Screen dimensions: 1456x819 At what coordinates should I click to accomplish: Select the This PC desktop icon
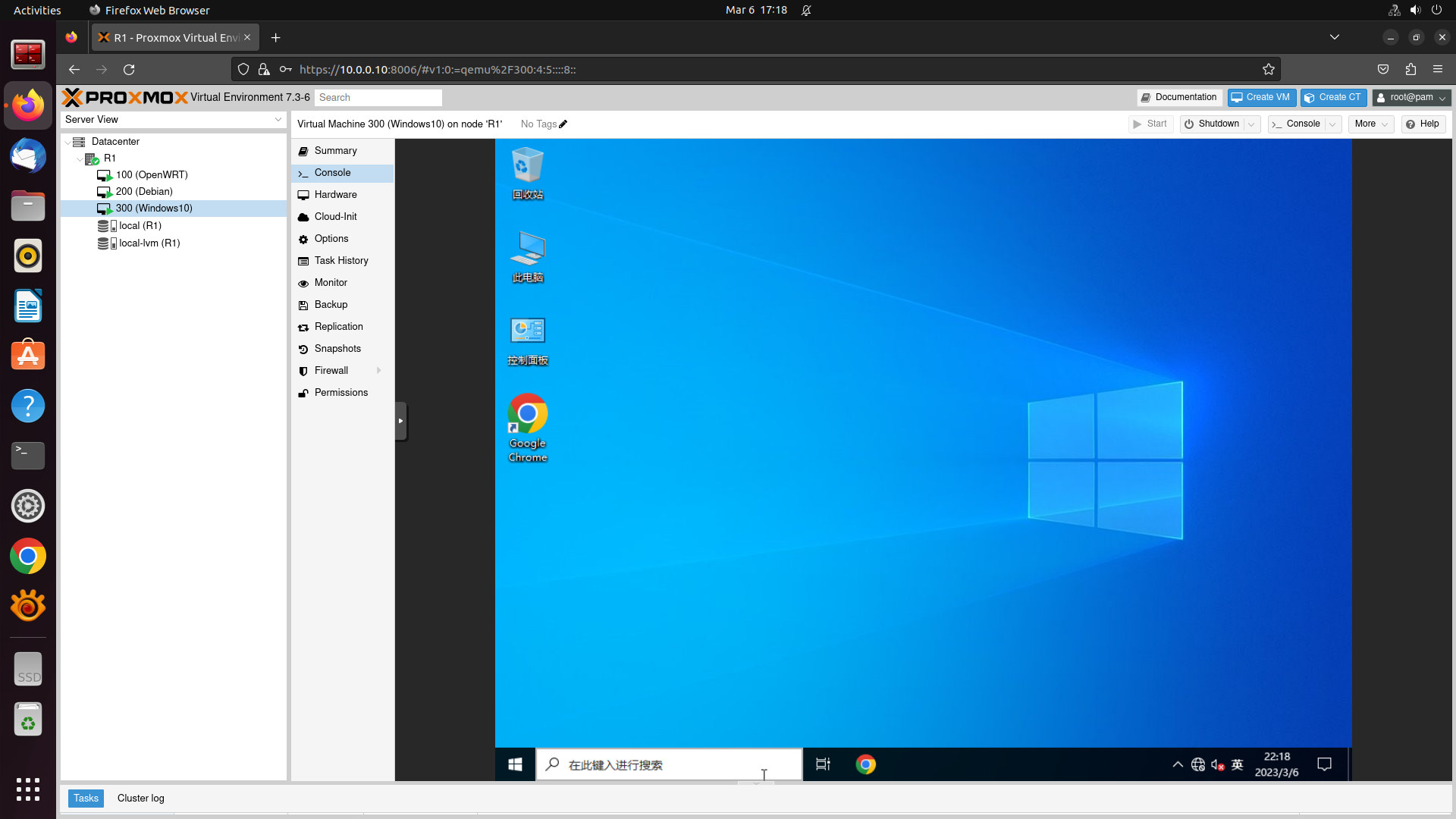527,256
